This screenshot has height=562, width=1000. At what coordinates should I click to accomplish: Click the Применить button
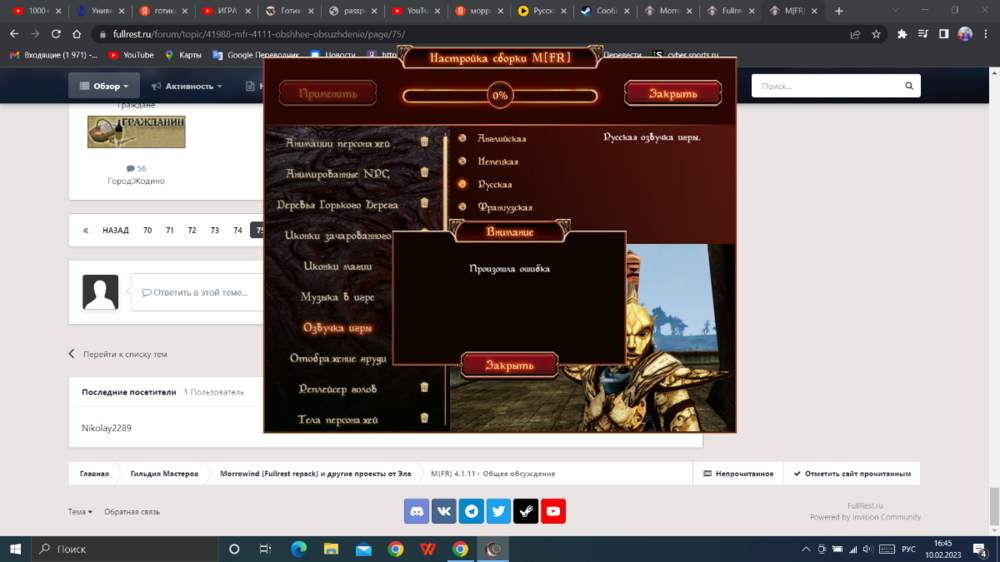328,94
